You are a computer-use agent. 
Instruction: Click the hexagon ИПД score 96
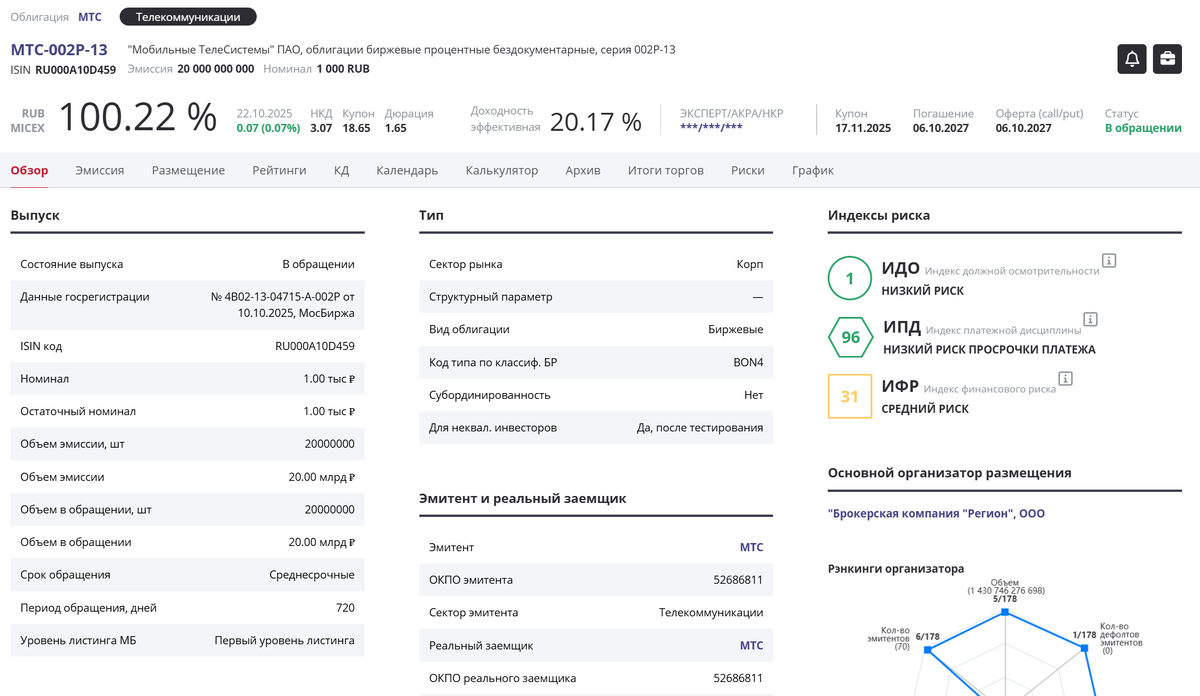[x=850, y=337]
